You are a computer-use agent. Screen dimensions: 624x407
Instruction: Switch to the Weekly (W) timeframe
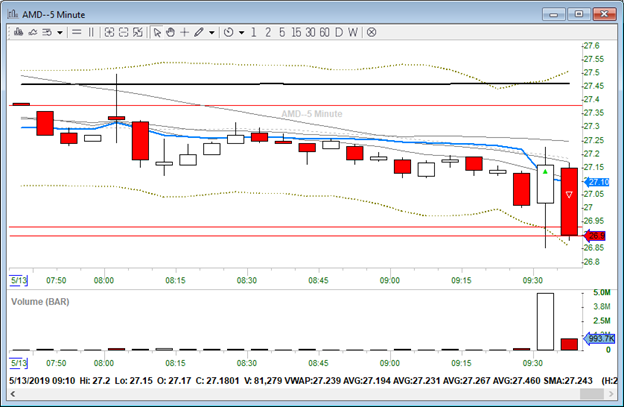352,32
